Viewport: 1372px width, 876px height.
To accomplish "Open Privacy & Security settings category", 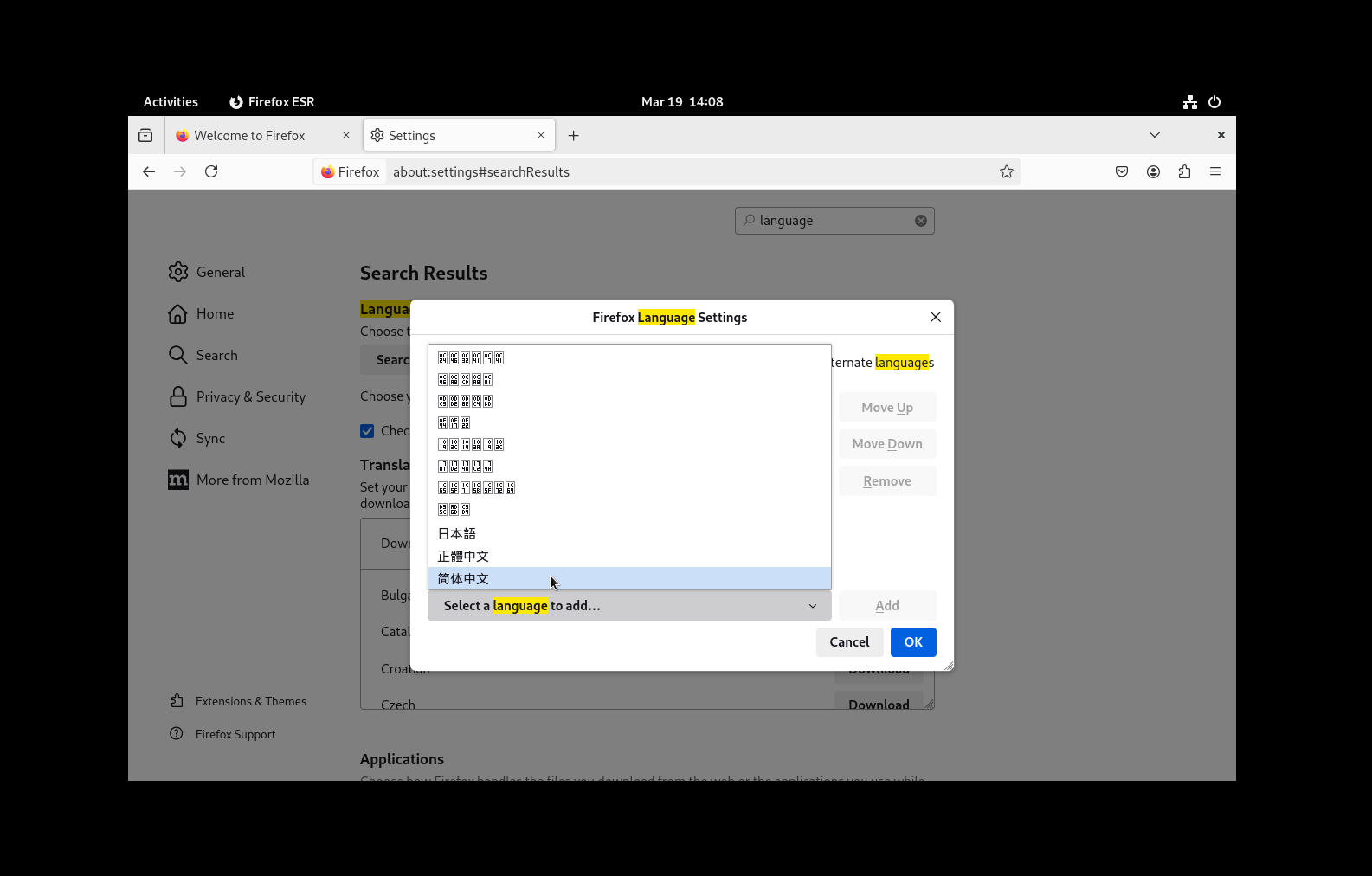I will point(250,396).
